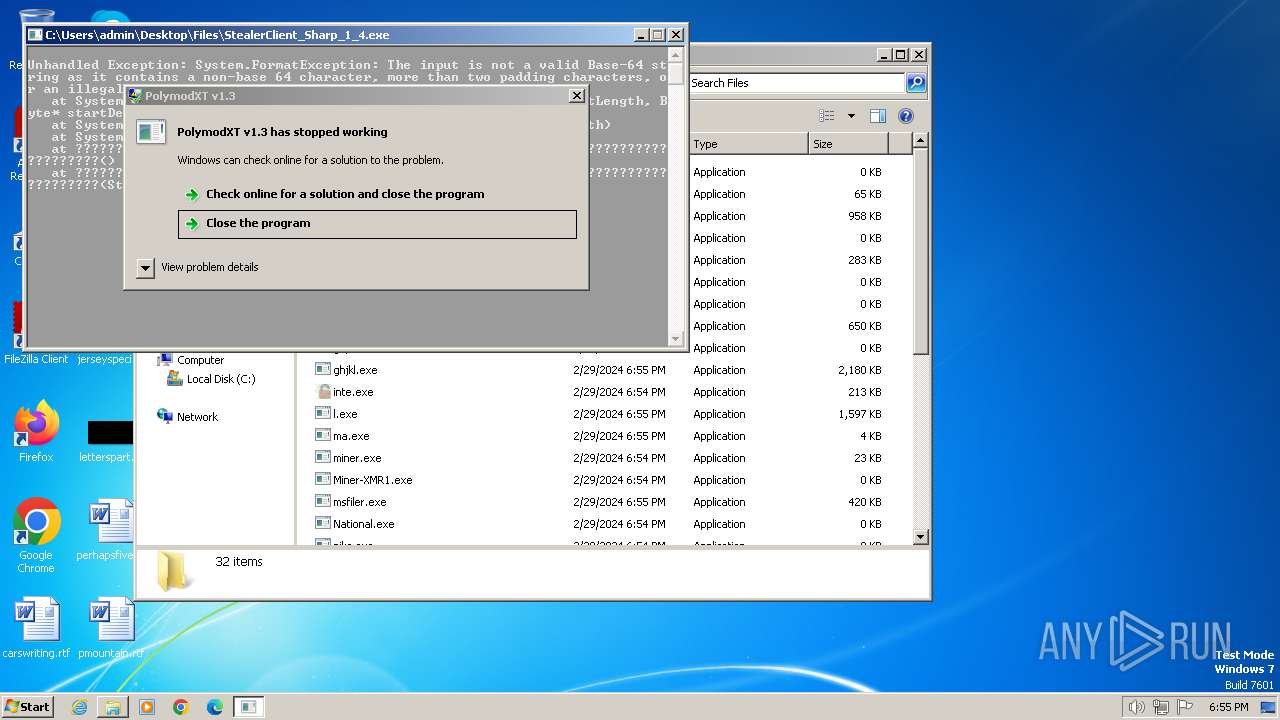1280x720 pixels.
Task: Open the Firefox desktop shortcut
Action: [x=36, y=432]
